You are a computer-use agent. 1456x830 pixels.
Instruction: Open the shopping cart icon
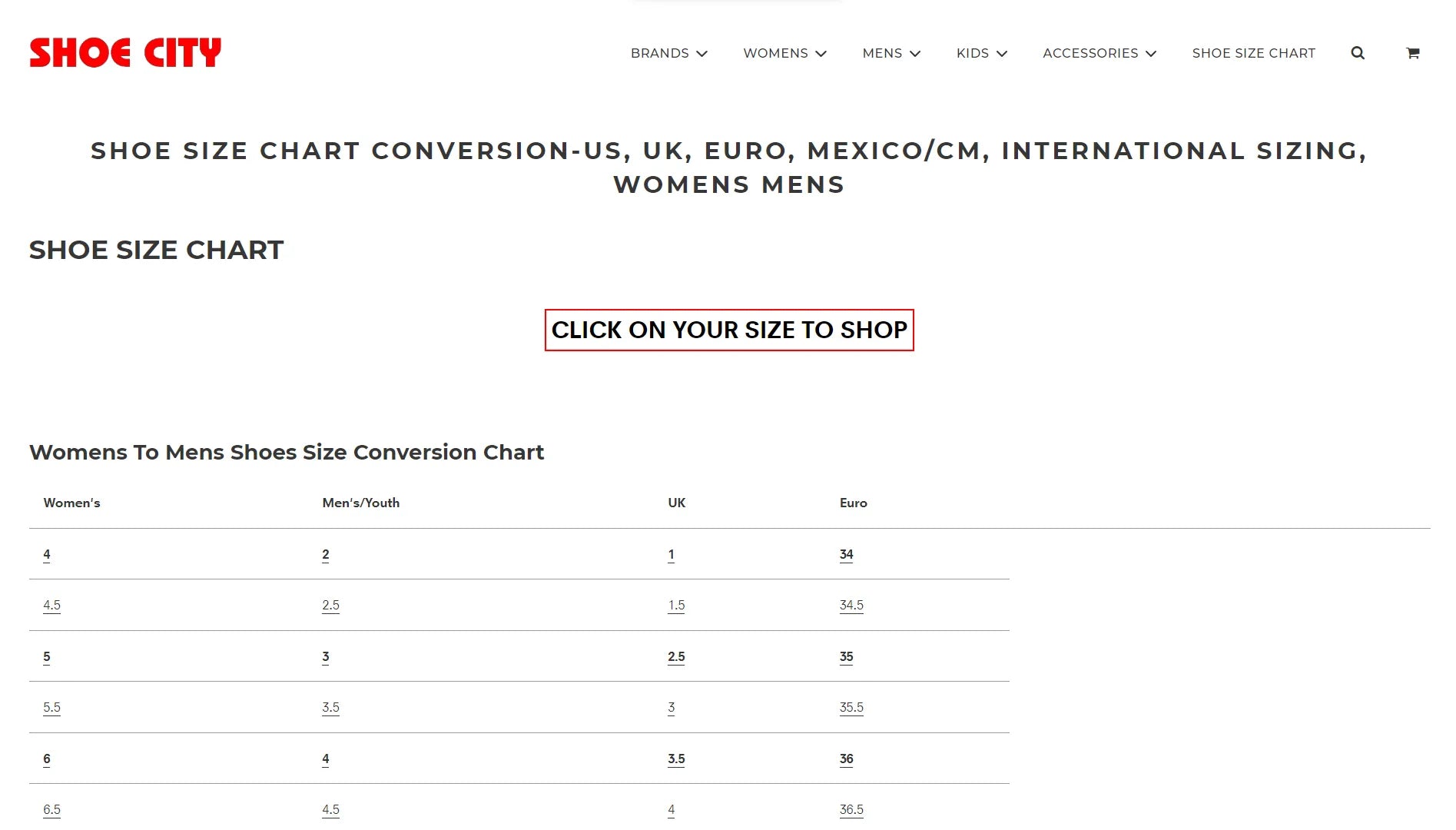1412,53
